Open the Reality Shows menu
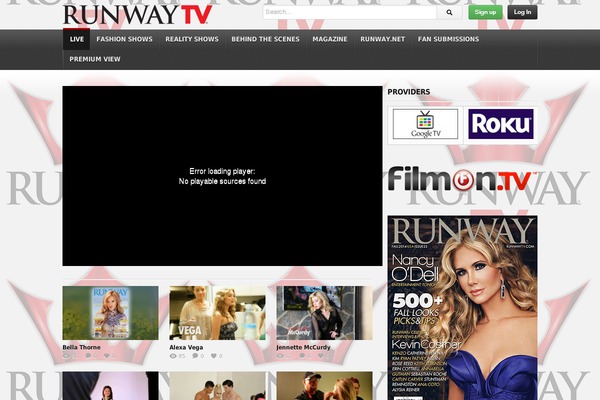The height and width of the screenshot is (400, 600). point(192,39)
